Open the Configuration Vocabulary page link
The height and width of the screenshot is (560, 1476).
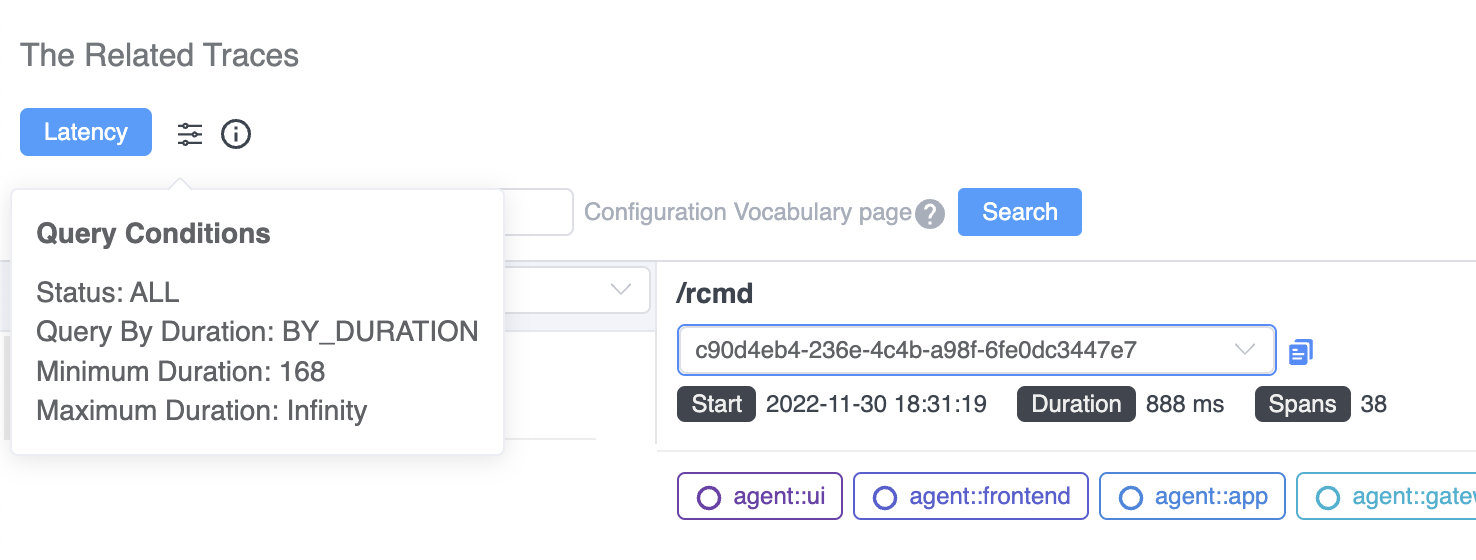point(747,212)
